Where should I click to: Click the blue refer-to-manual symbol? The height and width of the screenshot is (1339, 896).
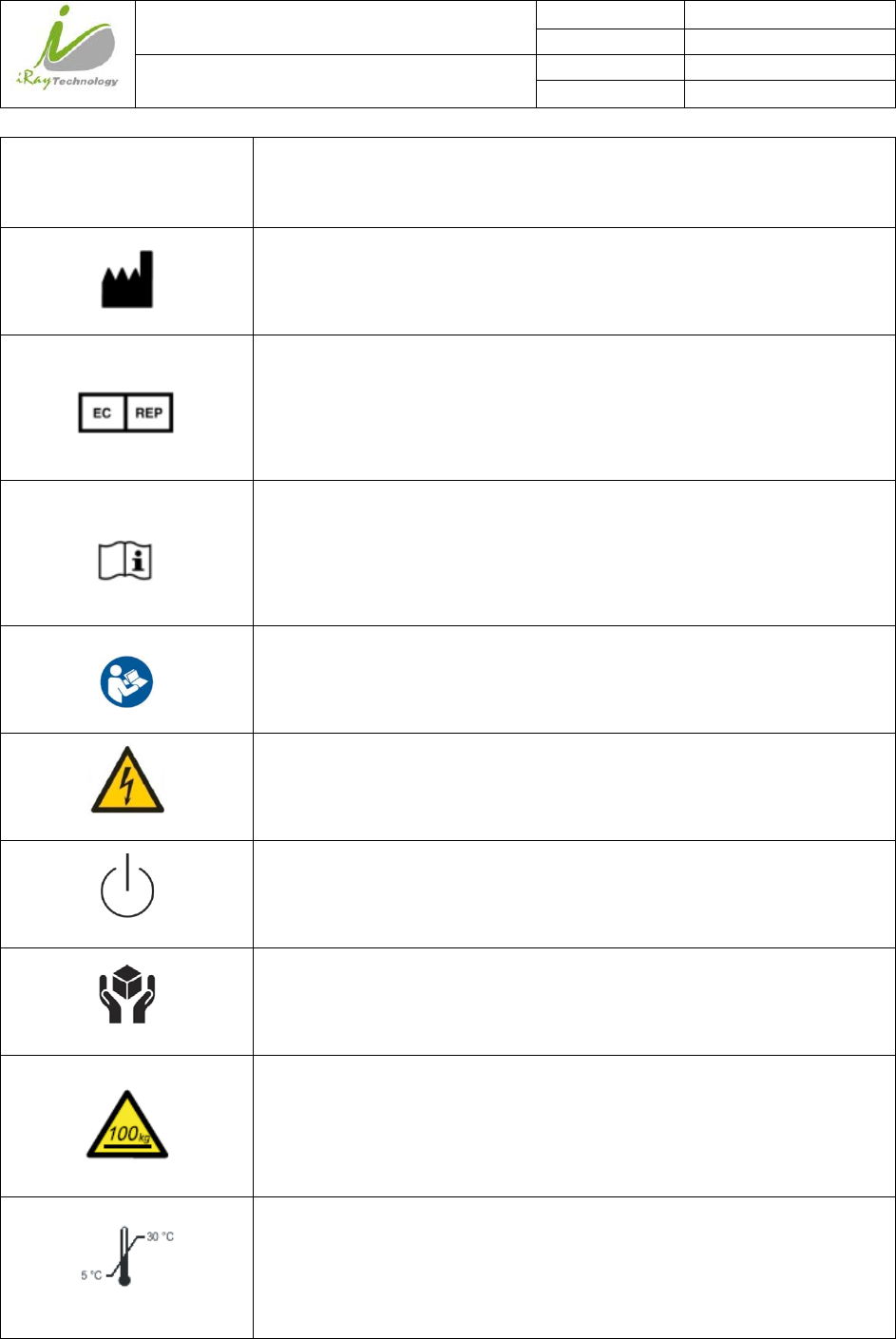point(127,682)
